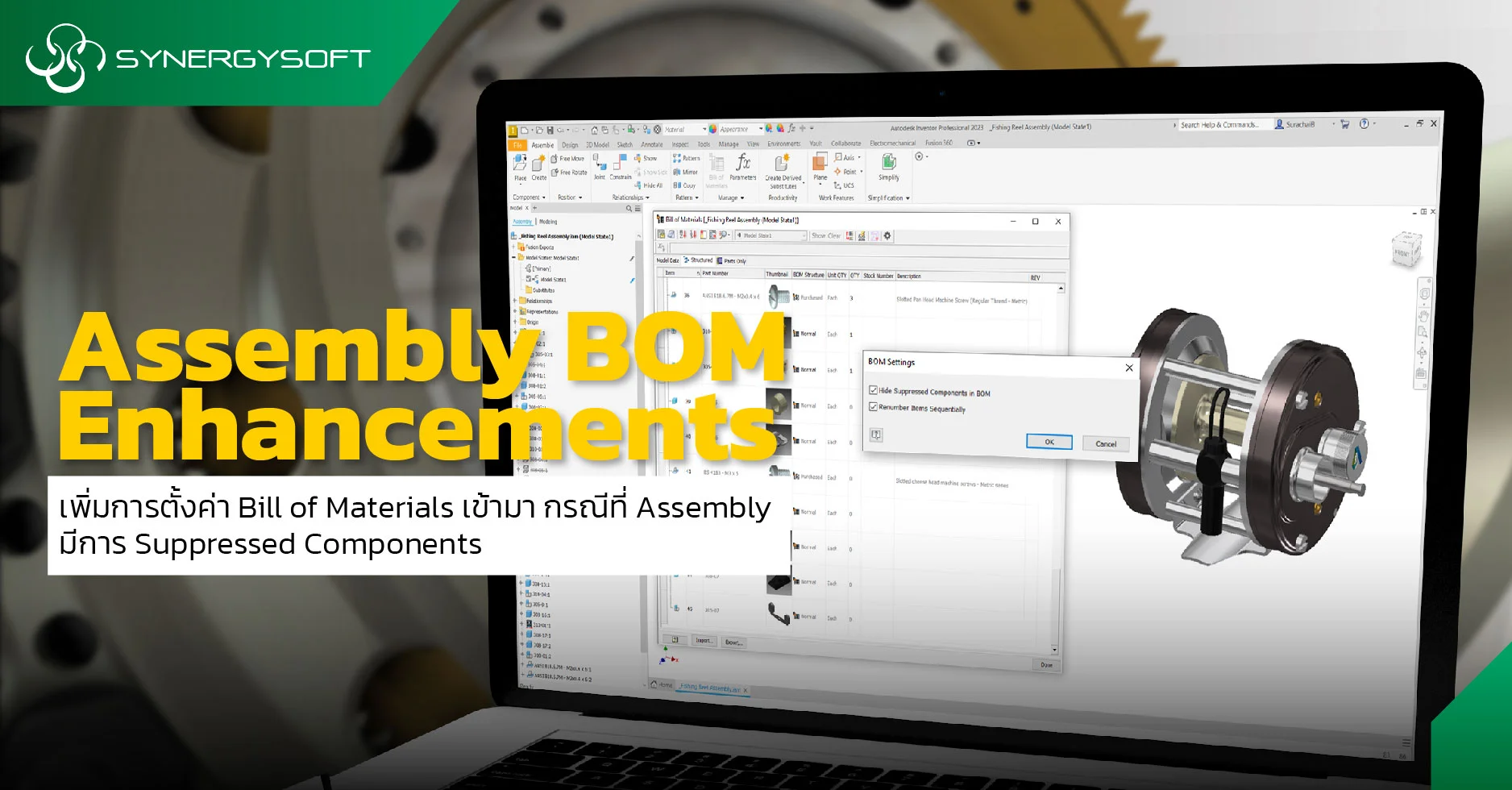
Task: Open the File menu
Action: (517, 143)
